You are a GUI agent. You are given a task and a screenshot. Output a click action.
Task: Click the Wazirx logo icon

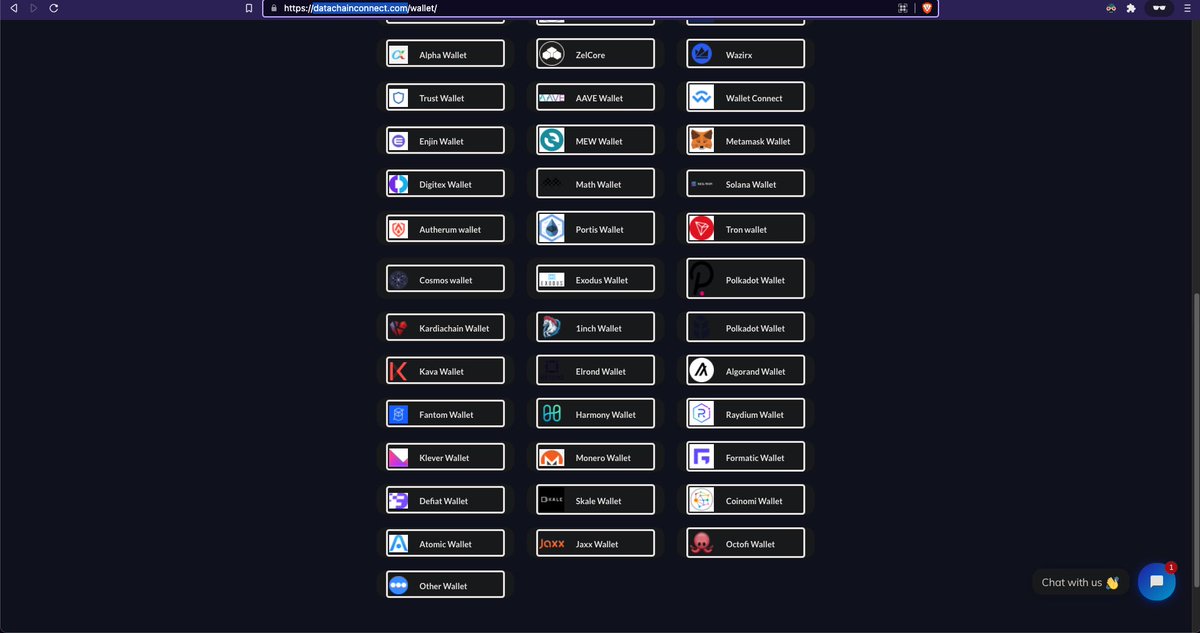pos(702,54)
